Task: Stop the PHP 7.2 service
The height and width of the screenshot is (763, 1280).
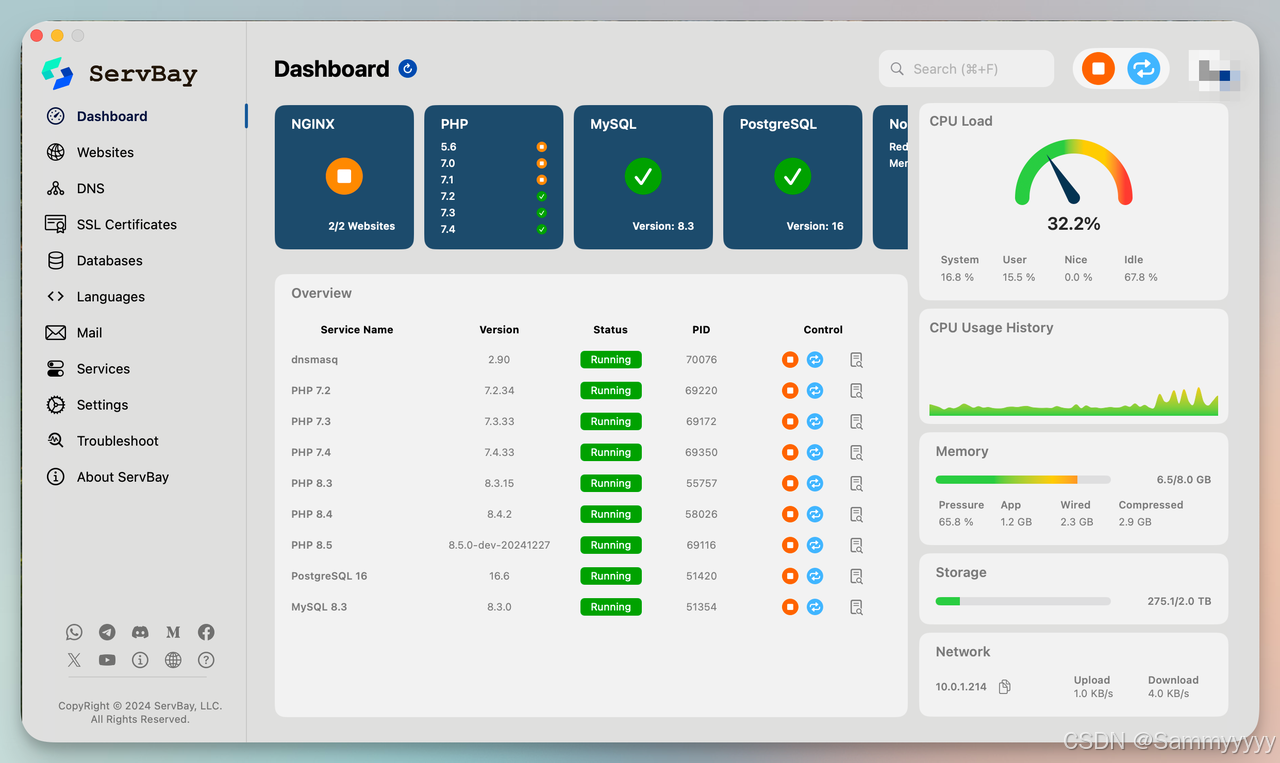Action: click(x=790, y=391)
